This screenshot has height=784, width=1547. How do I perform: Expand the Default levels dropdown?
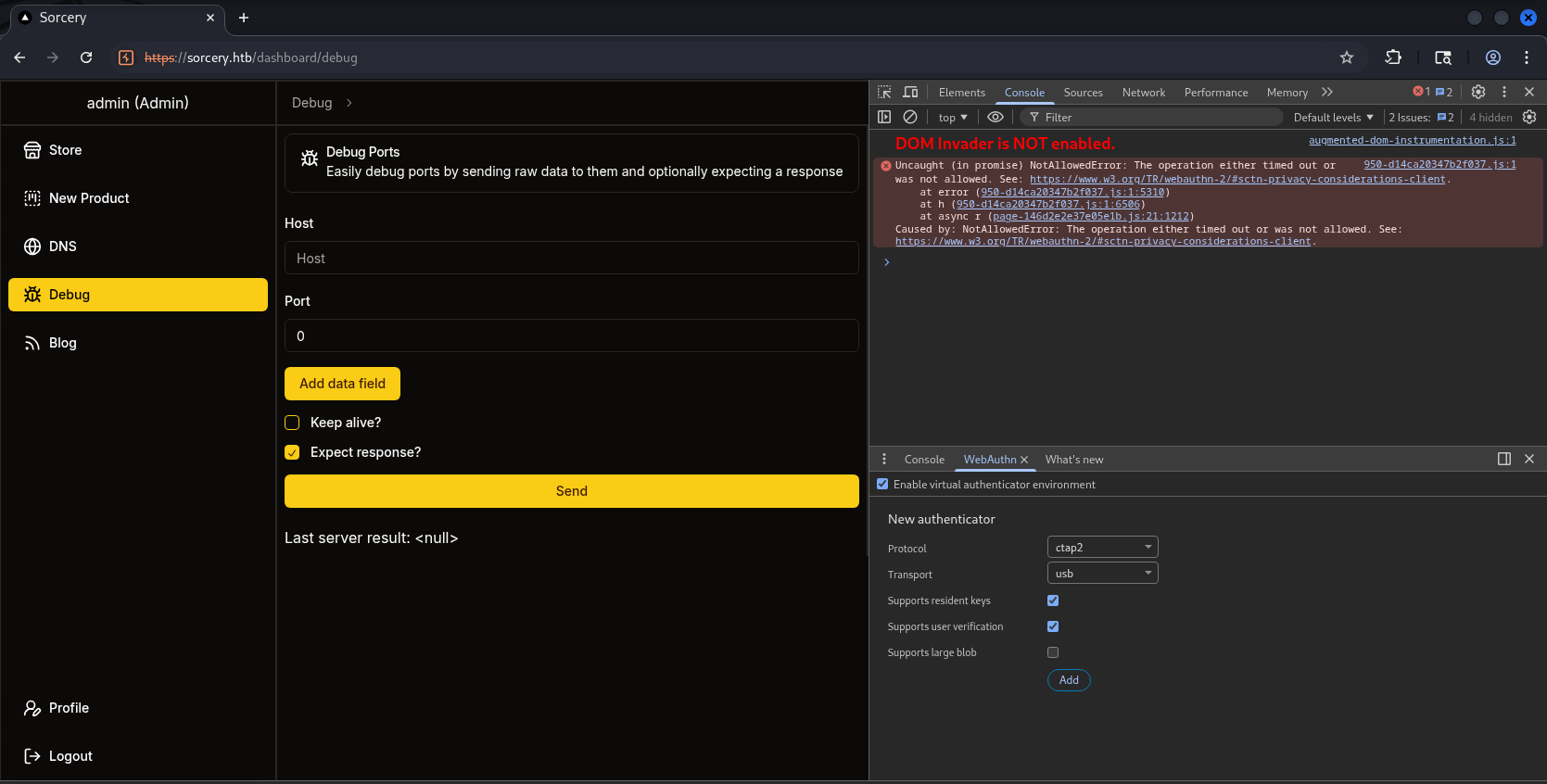pos(1333,118)
